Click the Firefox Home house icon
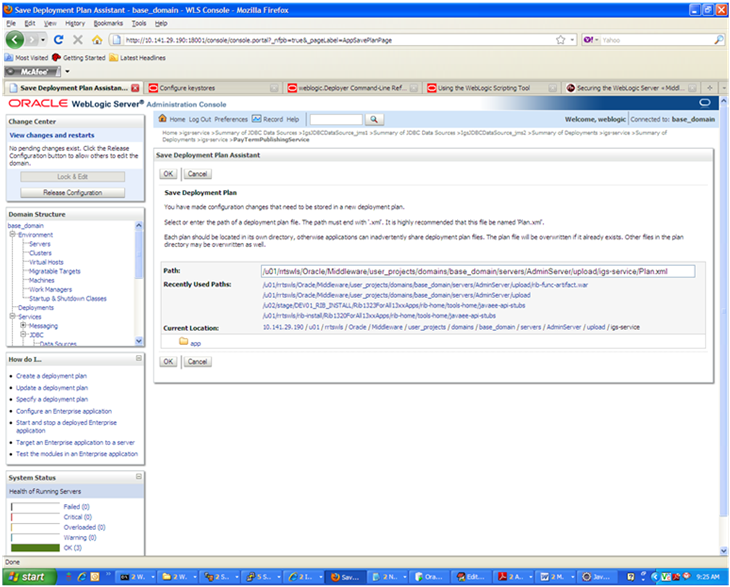The image size is (730, 587). 97,40
